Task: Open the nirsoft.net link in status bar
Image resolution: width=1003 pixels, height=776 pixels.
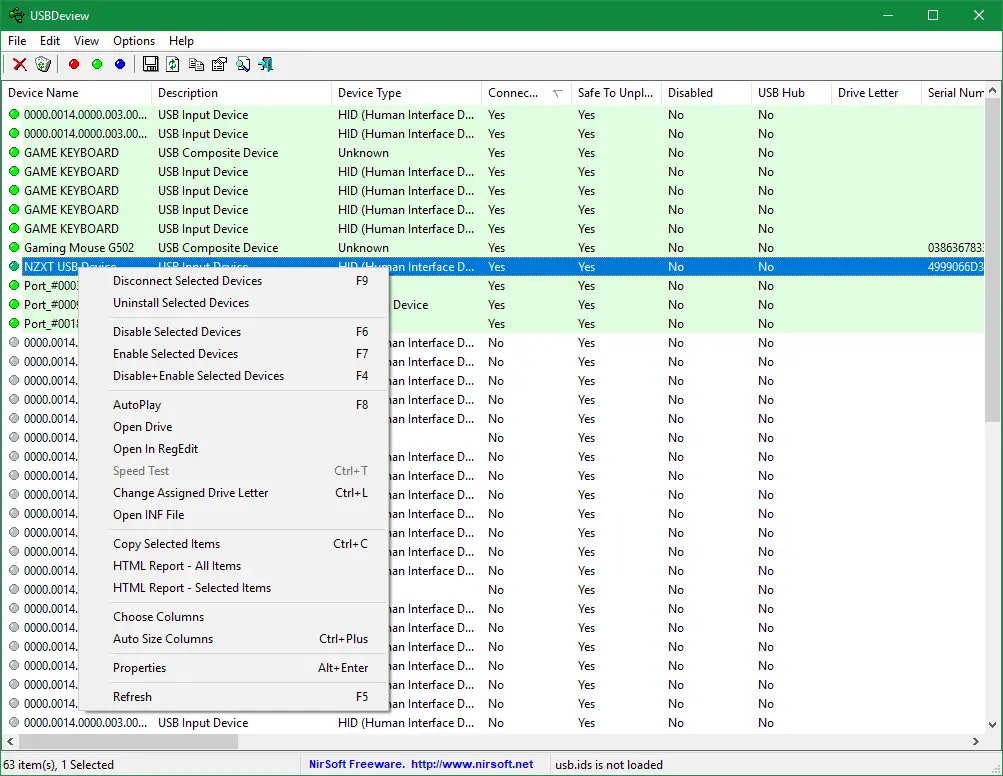Action: (472, 765)
